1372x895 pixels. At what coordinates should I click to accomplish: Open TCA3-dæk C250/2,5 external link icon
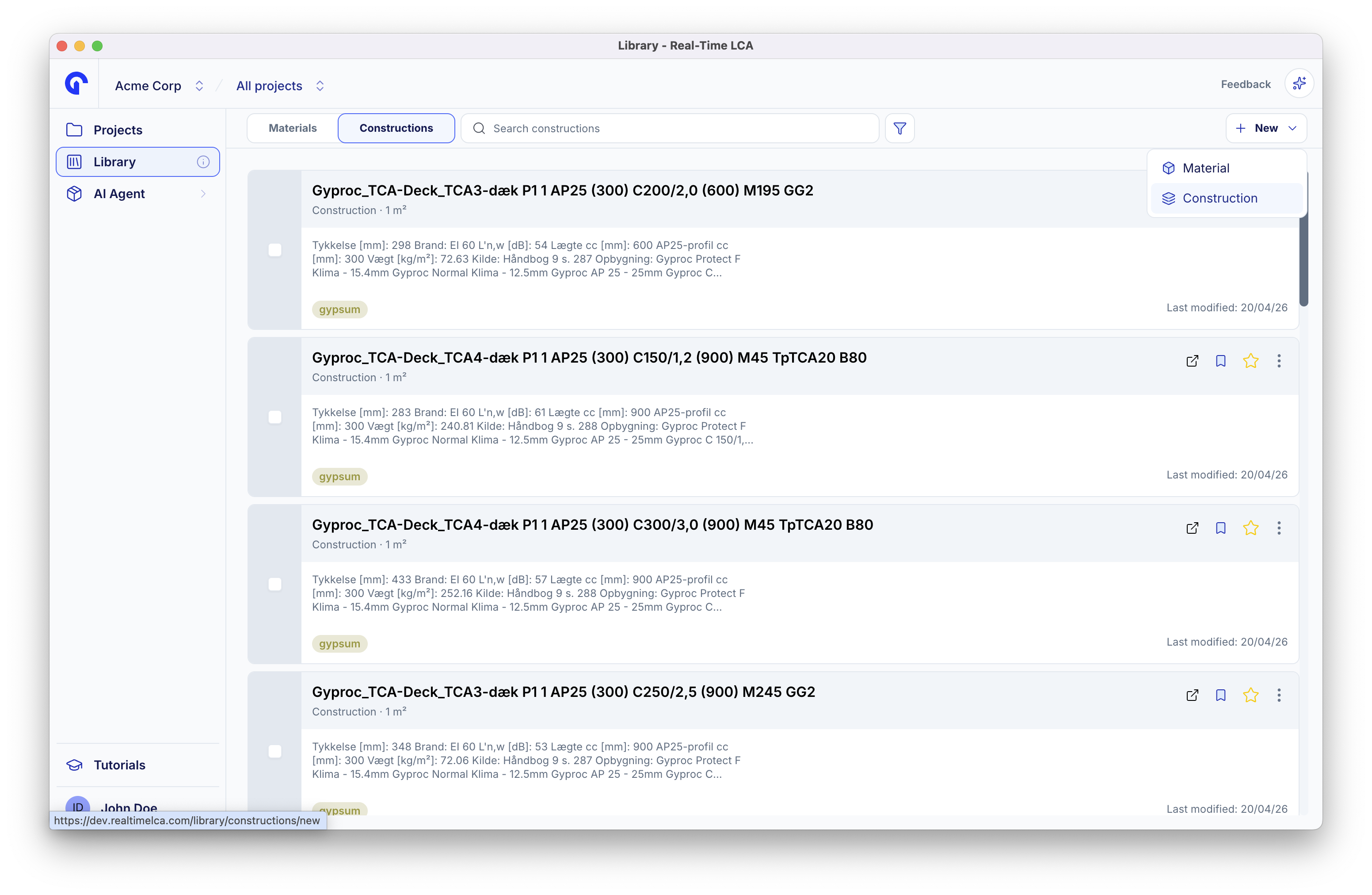[1192, 696]
